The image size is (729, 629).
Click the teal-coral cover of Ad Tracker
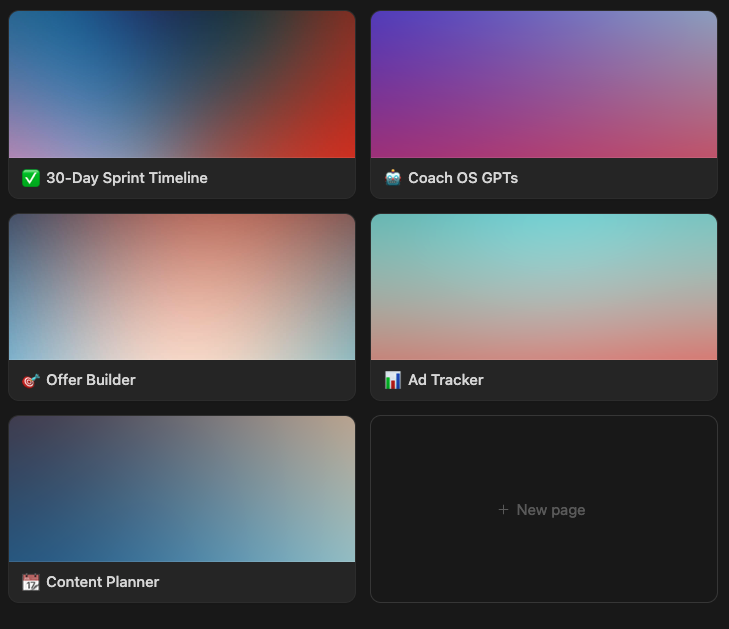coord(543,287)
